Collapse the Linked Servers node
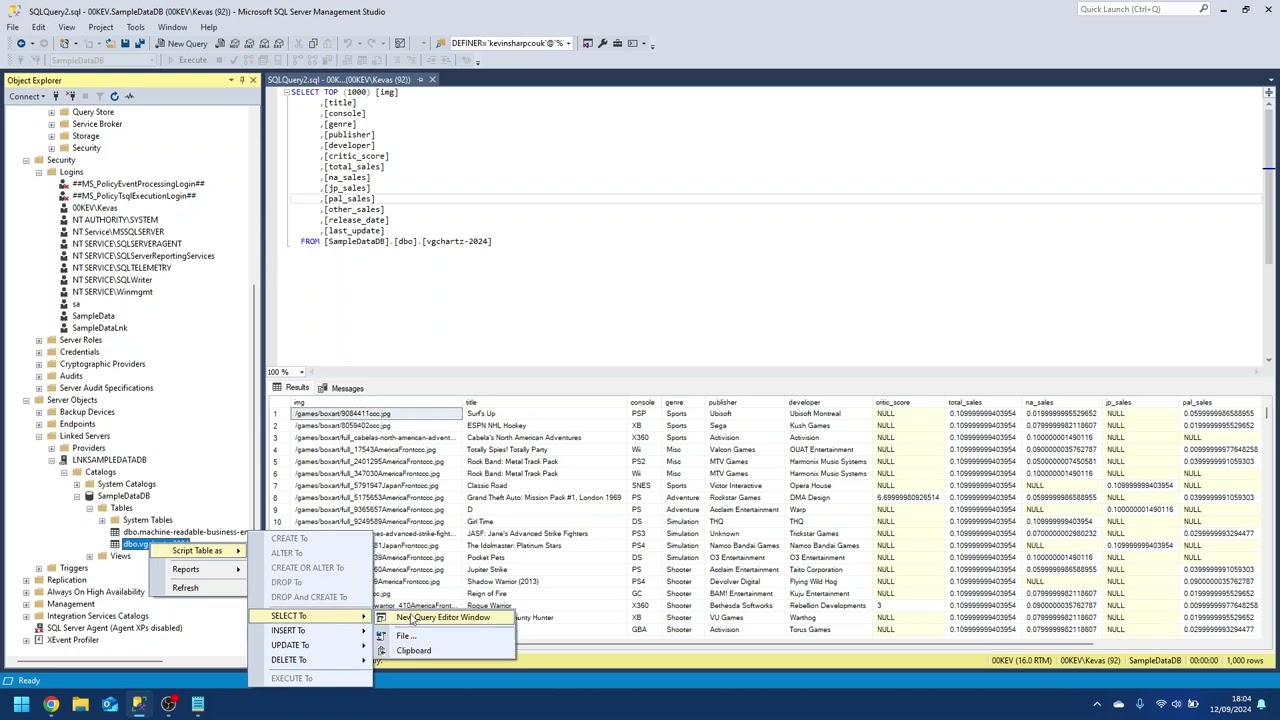Image resolution: width=1280 pixels, height=720 pixels. [x=39, y=436]
